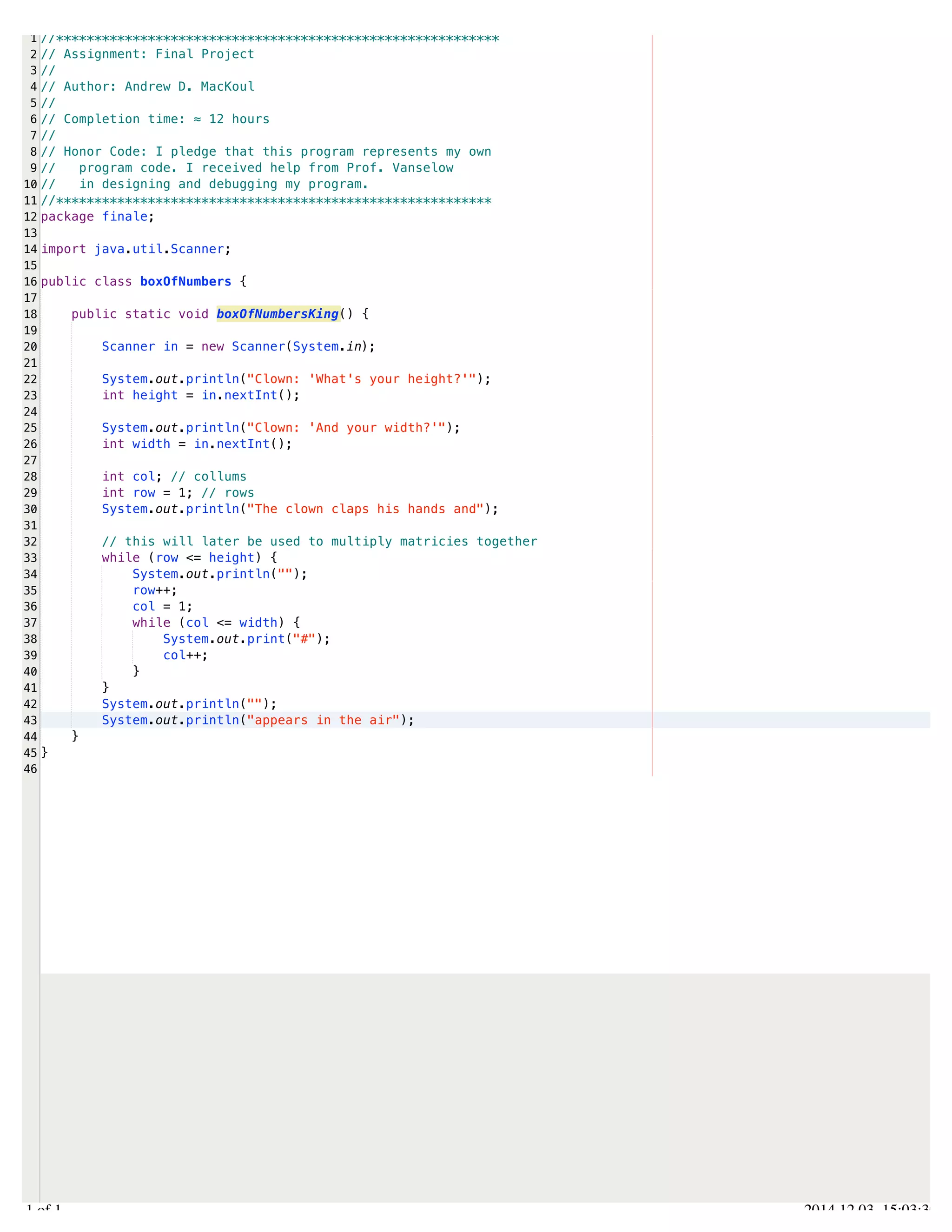
Task: Click line number 18 in the gutter
Action: (x=31, y=314)
